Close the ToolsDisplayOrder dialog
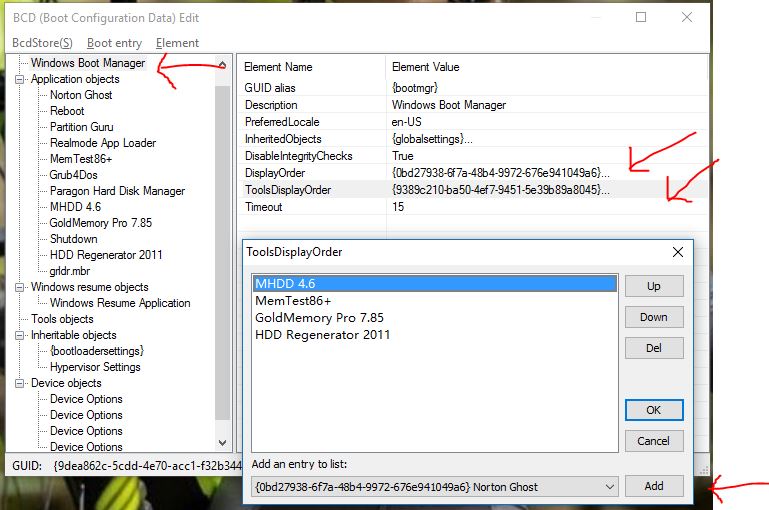The width and height of the screenshot is (769, 510). click(678, 252)
